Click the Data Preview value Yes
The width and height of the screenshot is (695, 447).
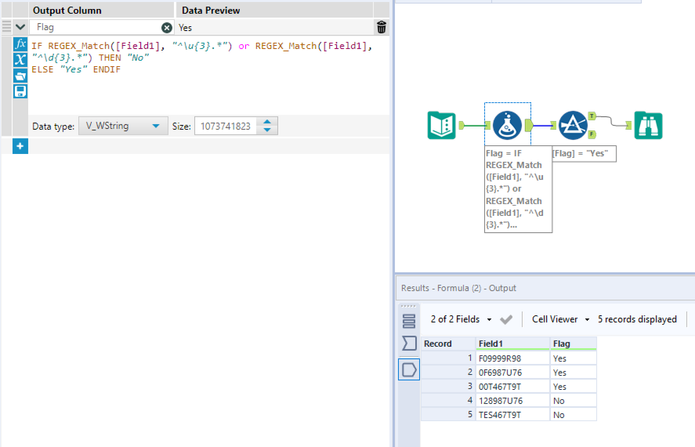(185, 27)
